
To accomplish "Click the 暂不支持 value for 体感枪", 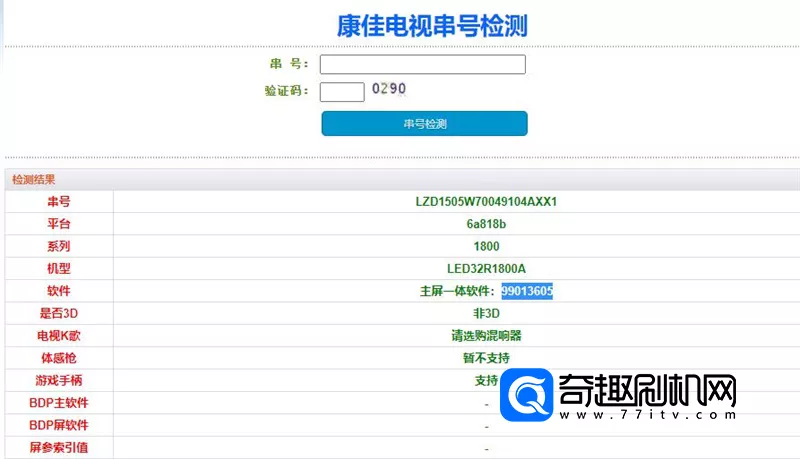I will click(486, 358).
